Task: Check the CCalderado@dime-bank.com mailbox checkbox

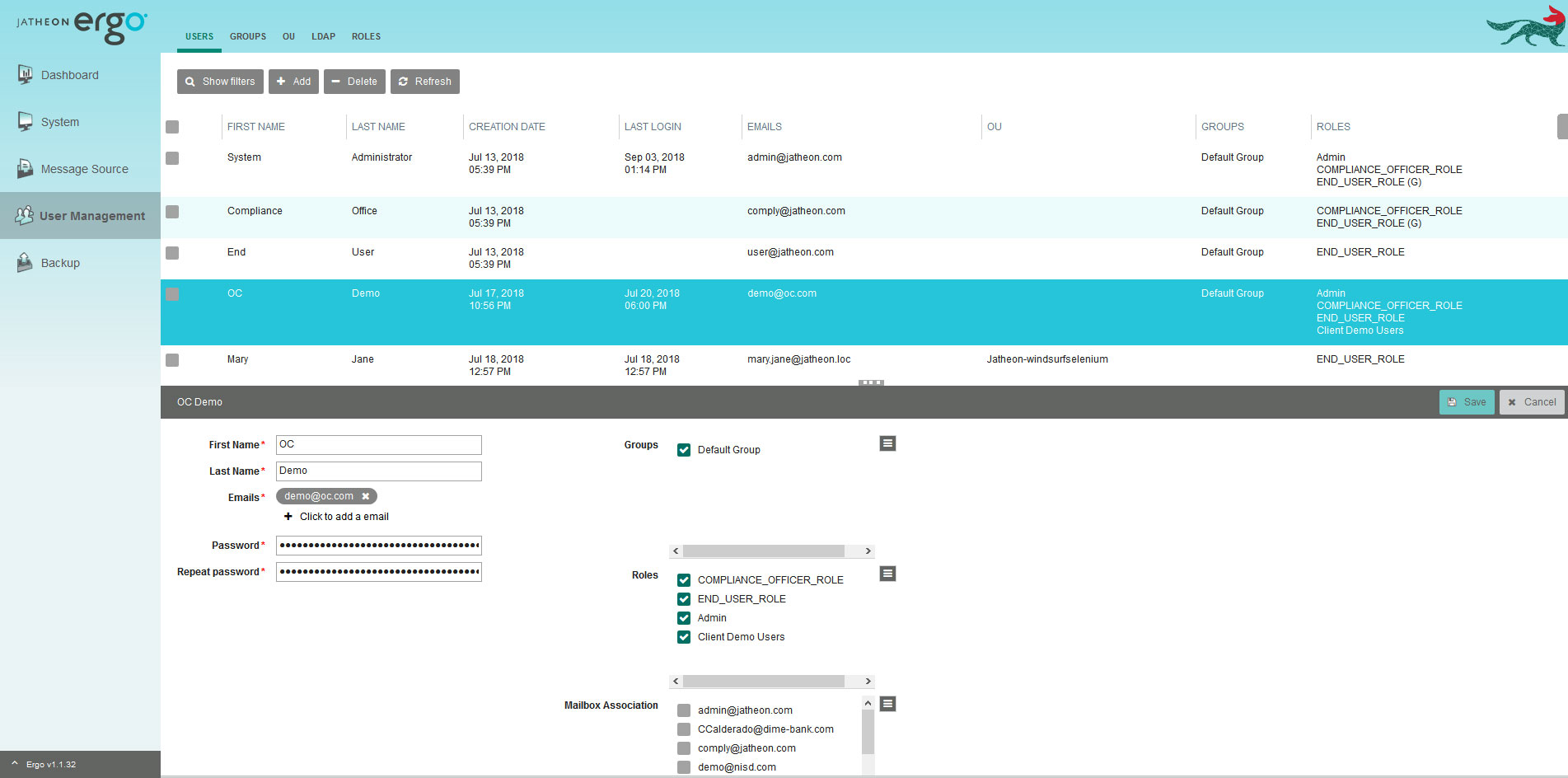Action: coord(684,729)
